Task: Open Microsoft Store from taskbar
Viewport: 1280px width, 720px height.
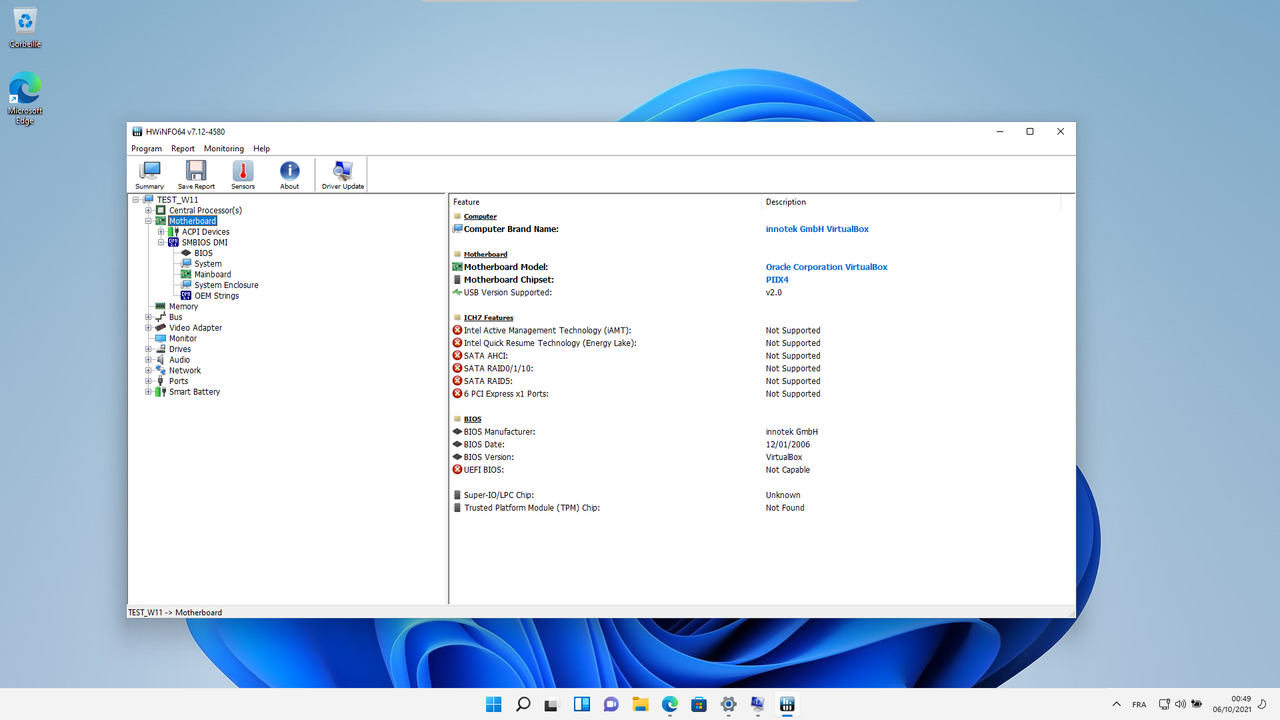Action: 699,704
